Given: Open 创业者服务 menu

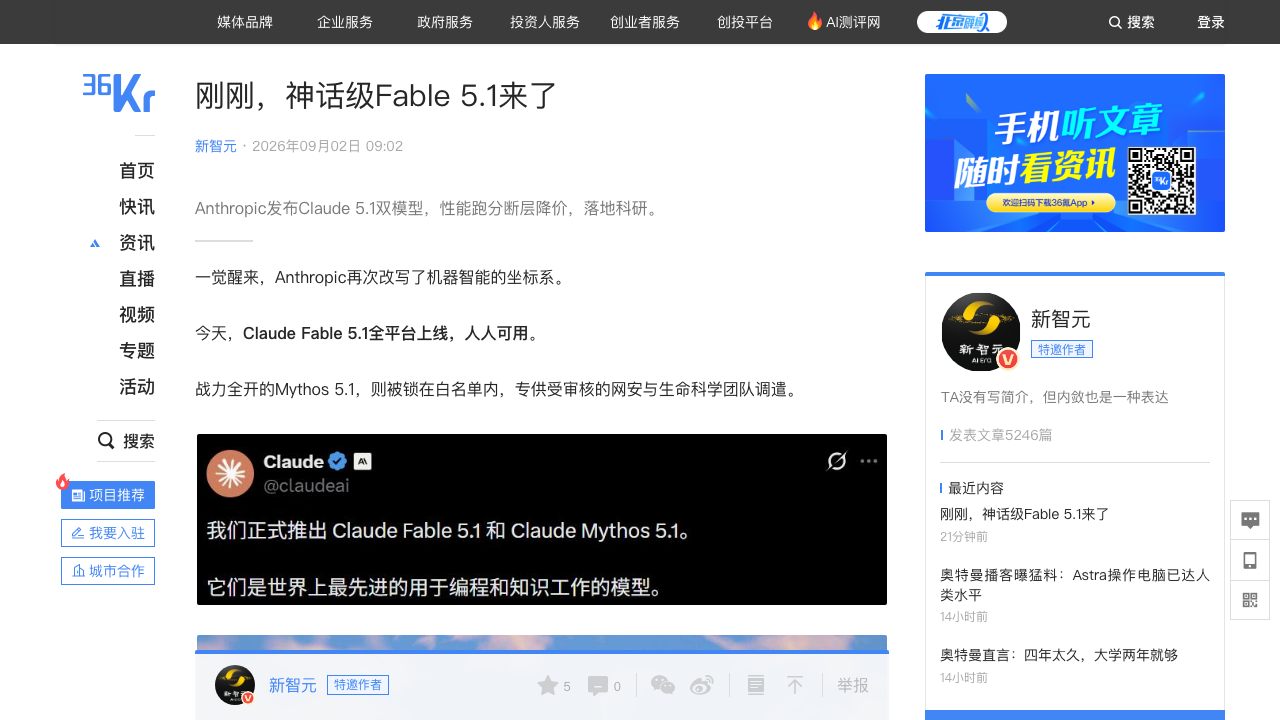Looking at the screenshot, I should click(x=645, y=22).
